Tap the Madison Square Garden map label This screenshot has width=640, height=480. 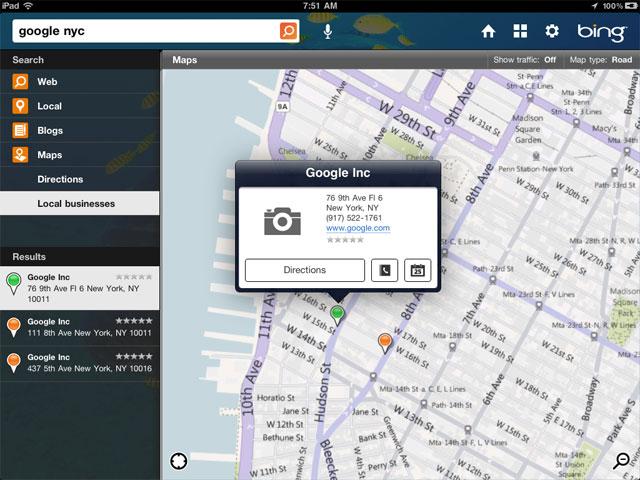(528, 129)
